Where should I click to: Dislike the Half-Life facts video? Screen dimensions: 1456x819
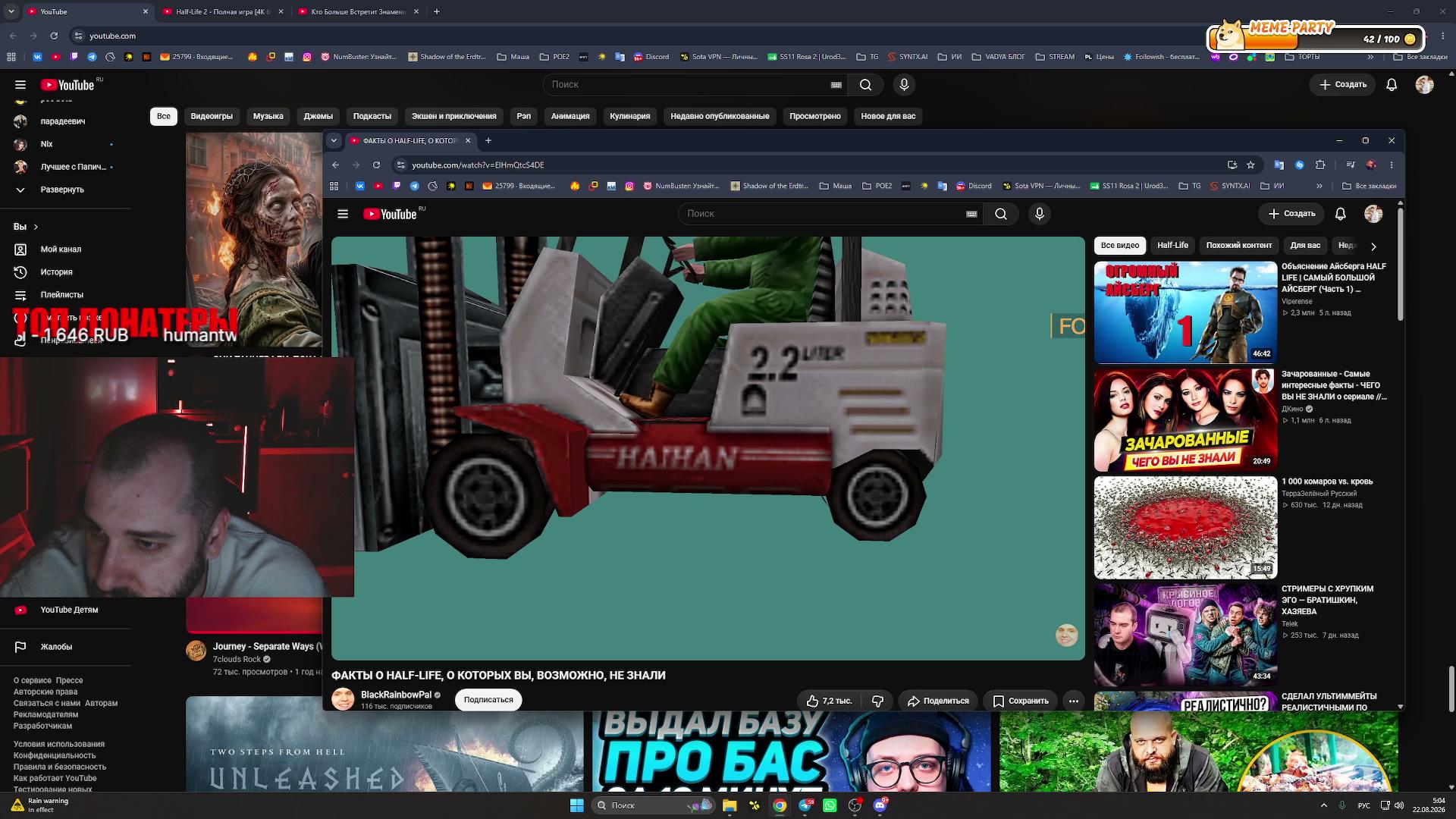coord(877,701)
